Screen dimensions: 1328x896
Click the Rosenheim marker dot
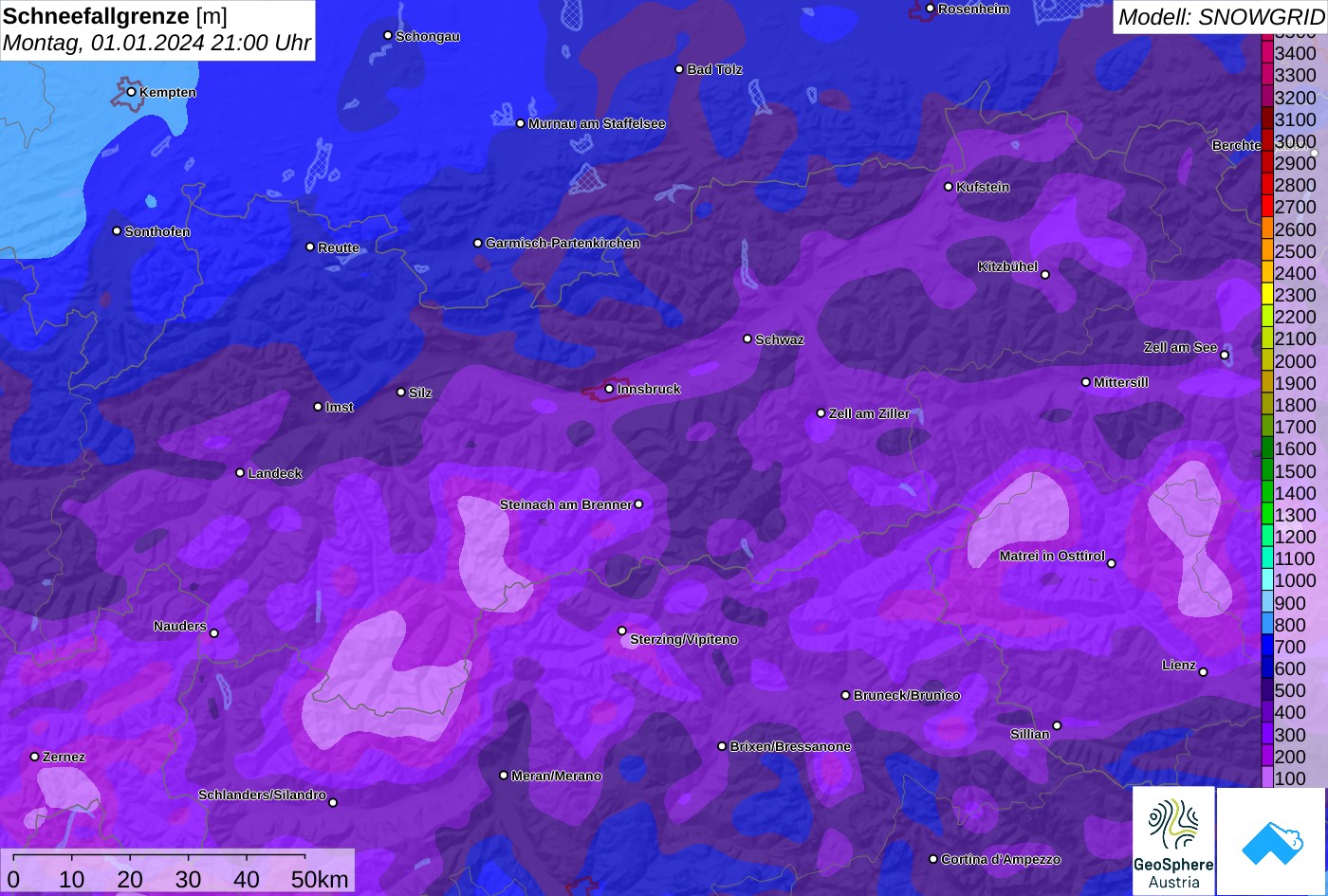tap(931, 9)
